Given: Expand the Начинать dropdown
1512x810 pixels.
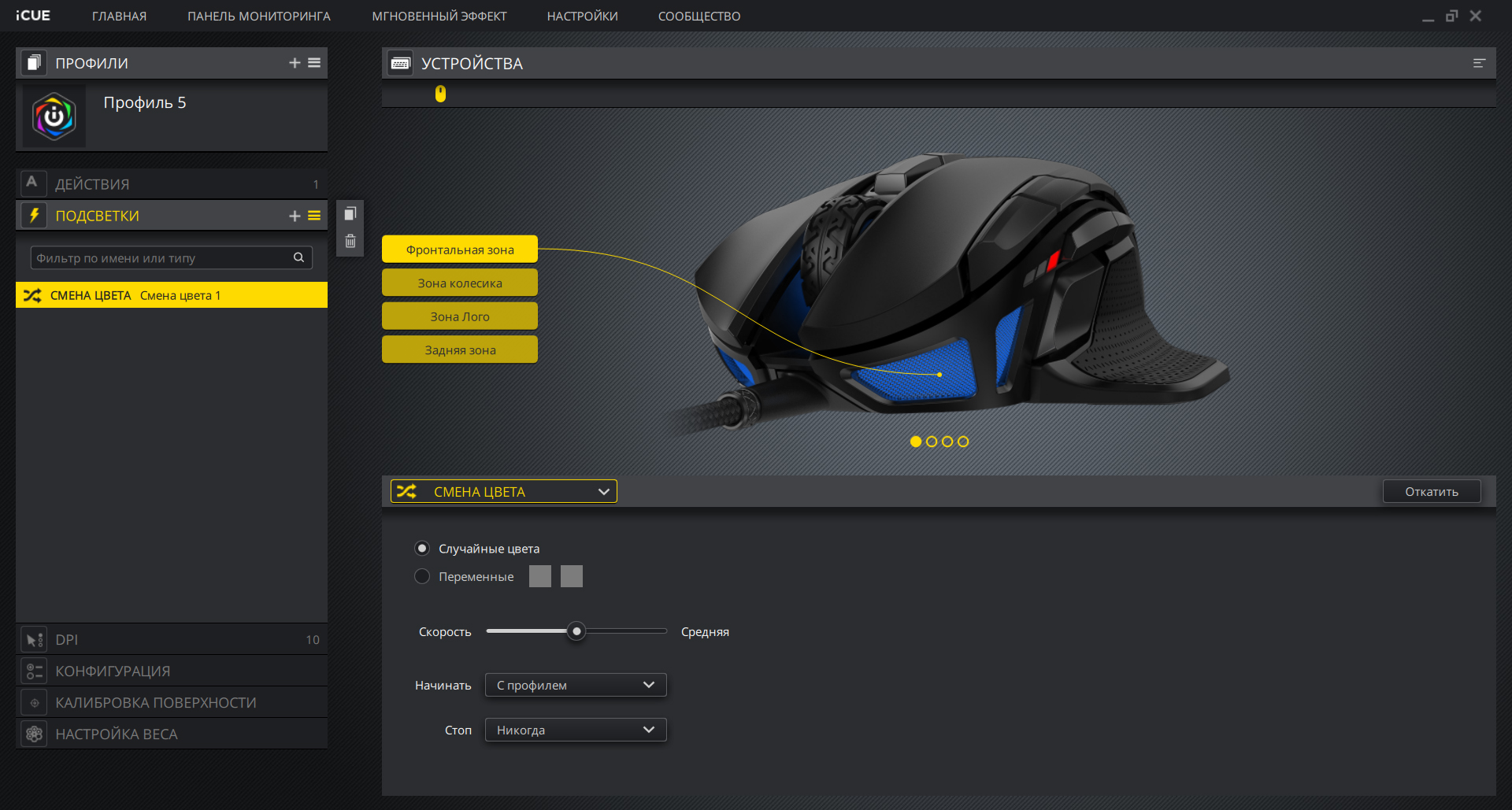Looking at the screenshot, I should pyautogui.click(x=576, y=685).
